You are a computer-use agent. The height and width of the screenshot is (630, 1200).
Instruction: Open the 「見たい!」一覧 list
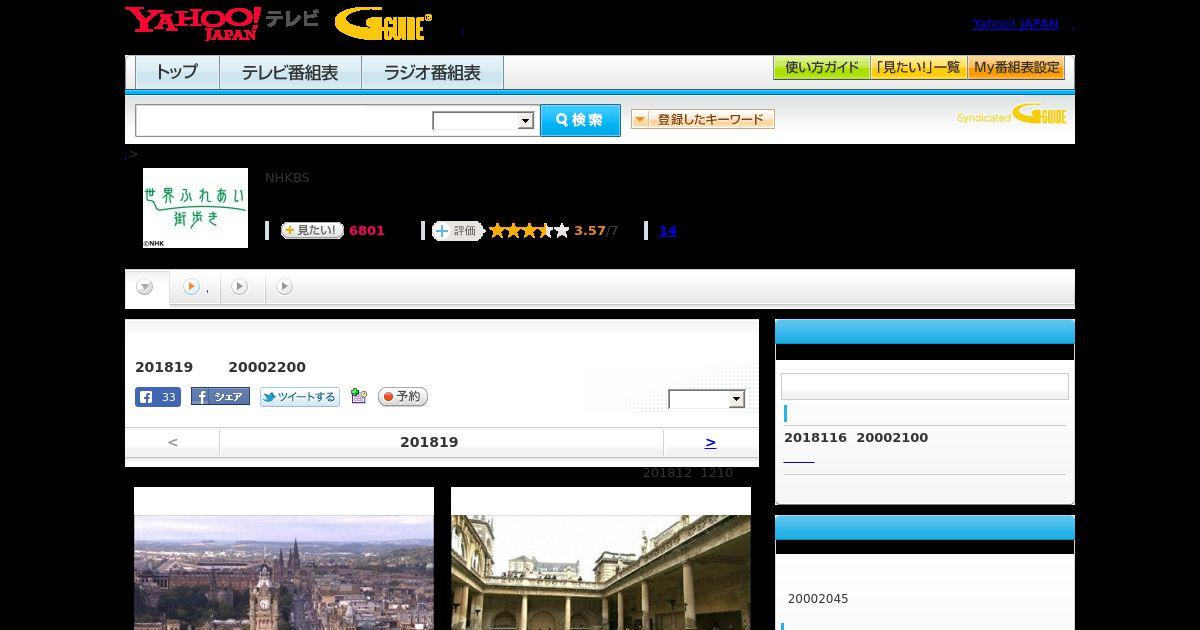click(918, 68)
